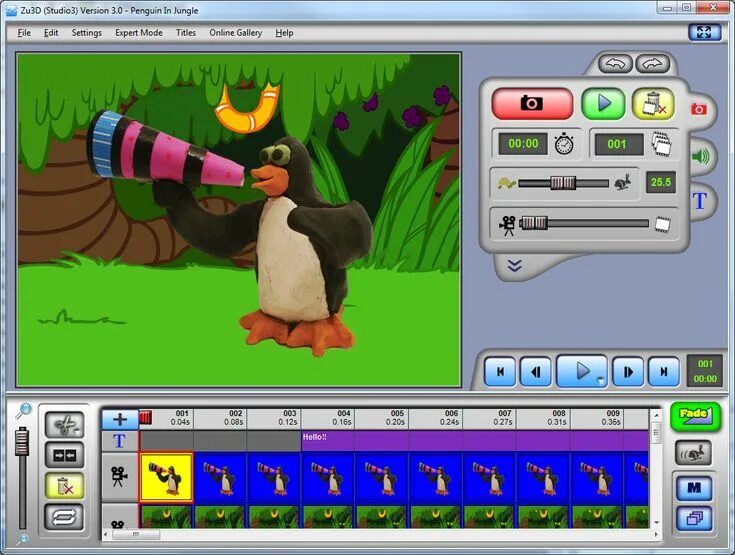Open the Settings menu

click(x=87, y=33)
